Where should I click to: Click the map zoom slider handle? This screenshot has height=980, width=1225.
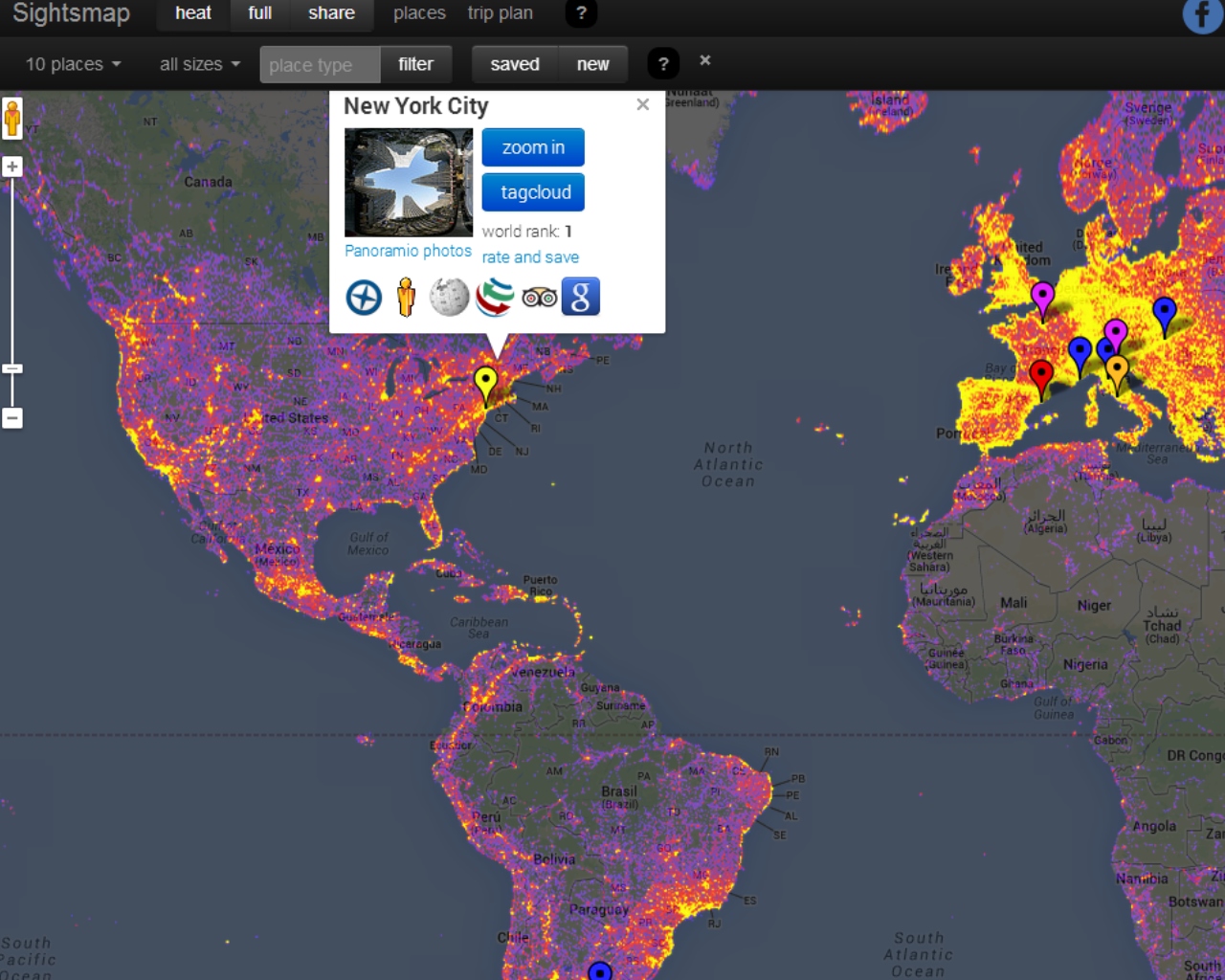tap(12, 368)
